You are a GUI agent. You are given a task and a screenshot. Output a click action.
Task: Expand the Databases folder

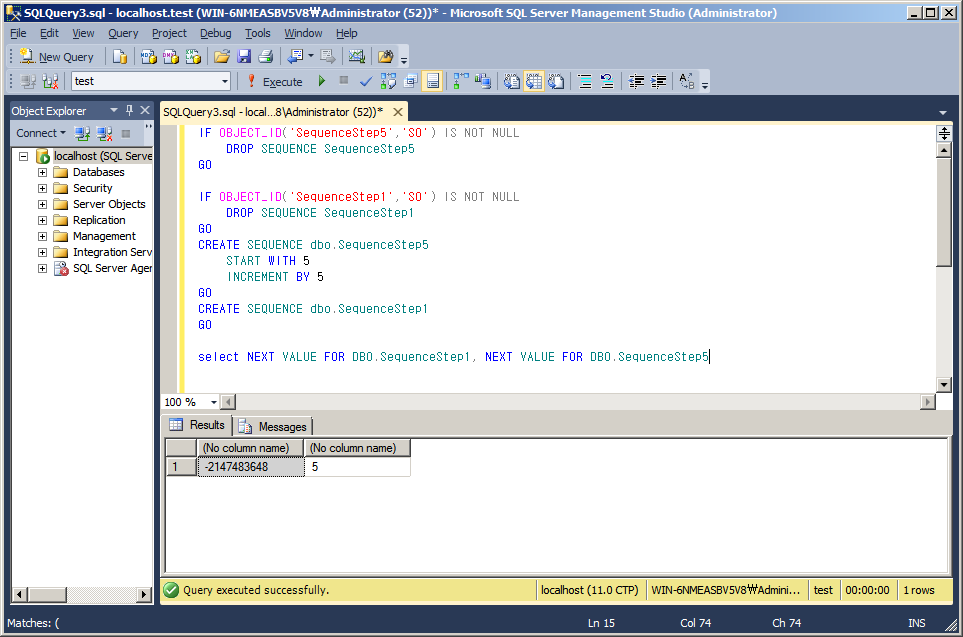pyautogui.click(x=42, y=172)
